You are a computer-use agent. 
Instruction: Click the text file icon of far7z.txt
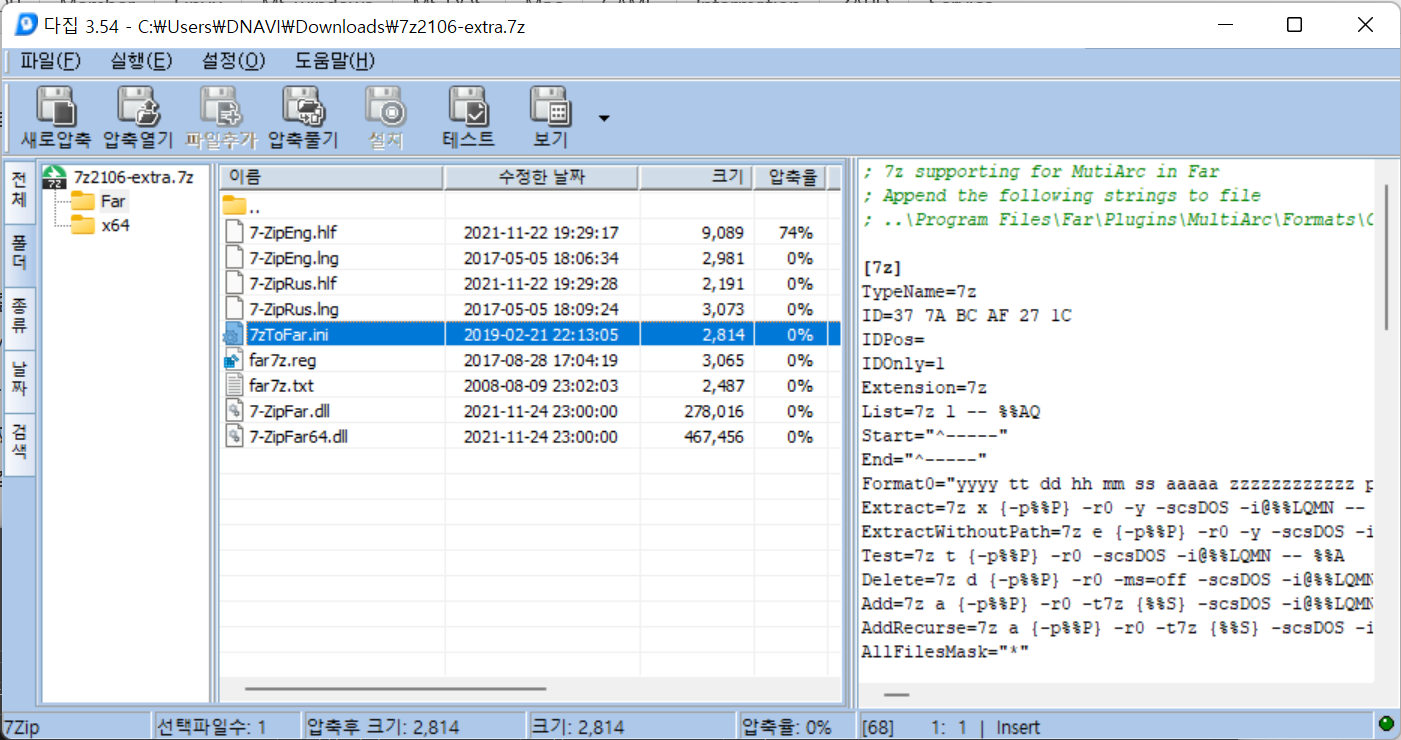[x=234, y=386]
